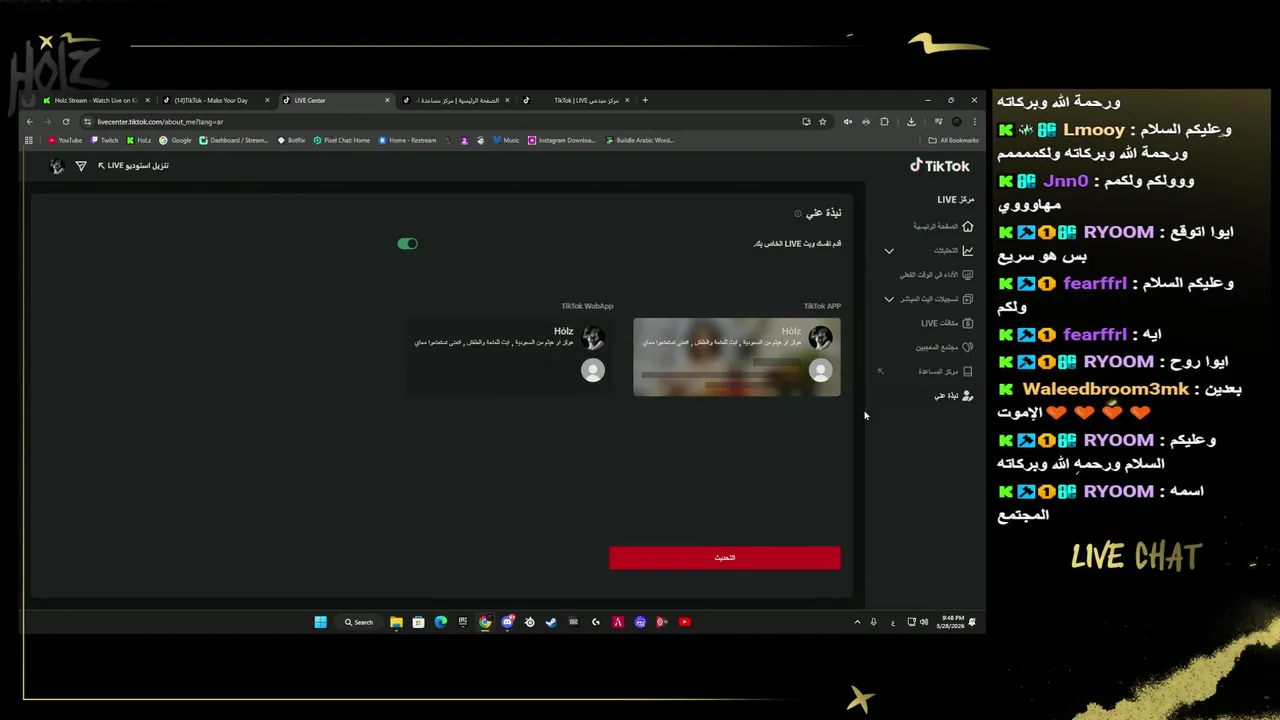Click the info icon beside About Me heading

tap(798, 213)
